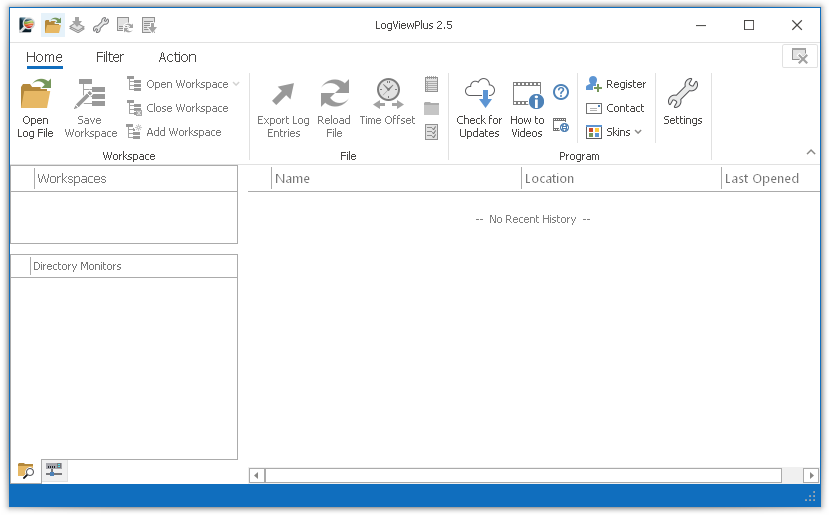The width and height of the screenshot is (839, 522).
Task: Open Log File from the ribbon
Action: point(35,110)
